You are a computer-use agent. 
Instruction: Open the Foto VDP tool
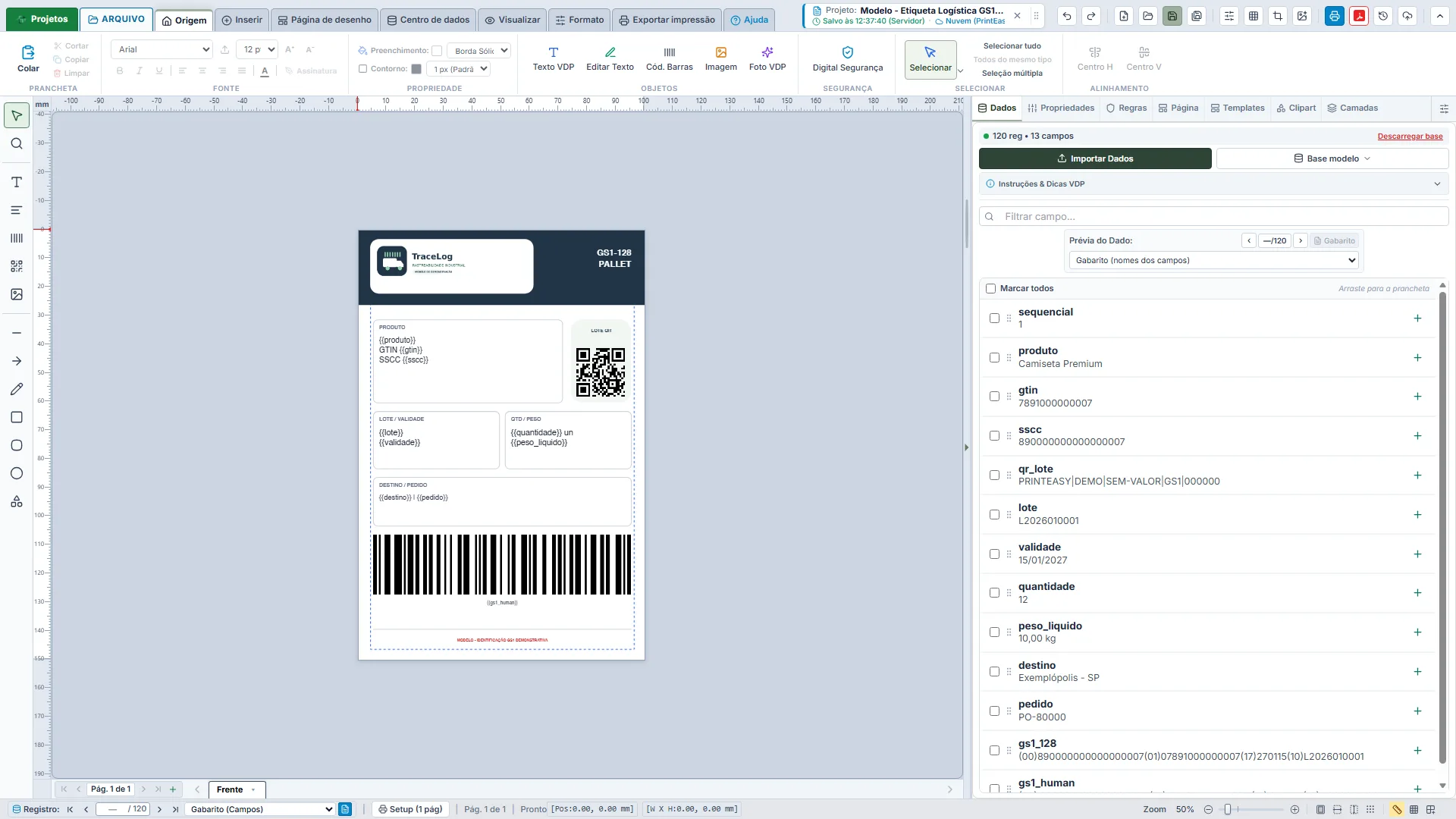(x=767, y=59)
